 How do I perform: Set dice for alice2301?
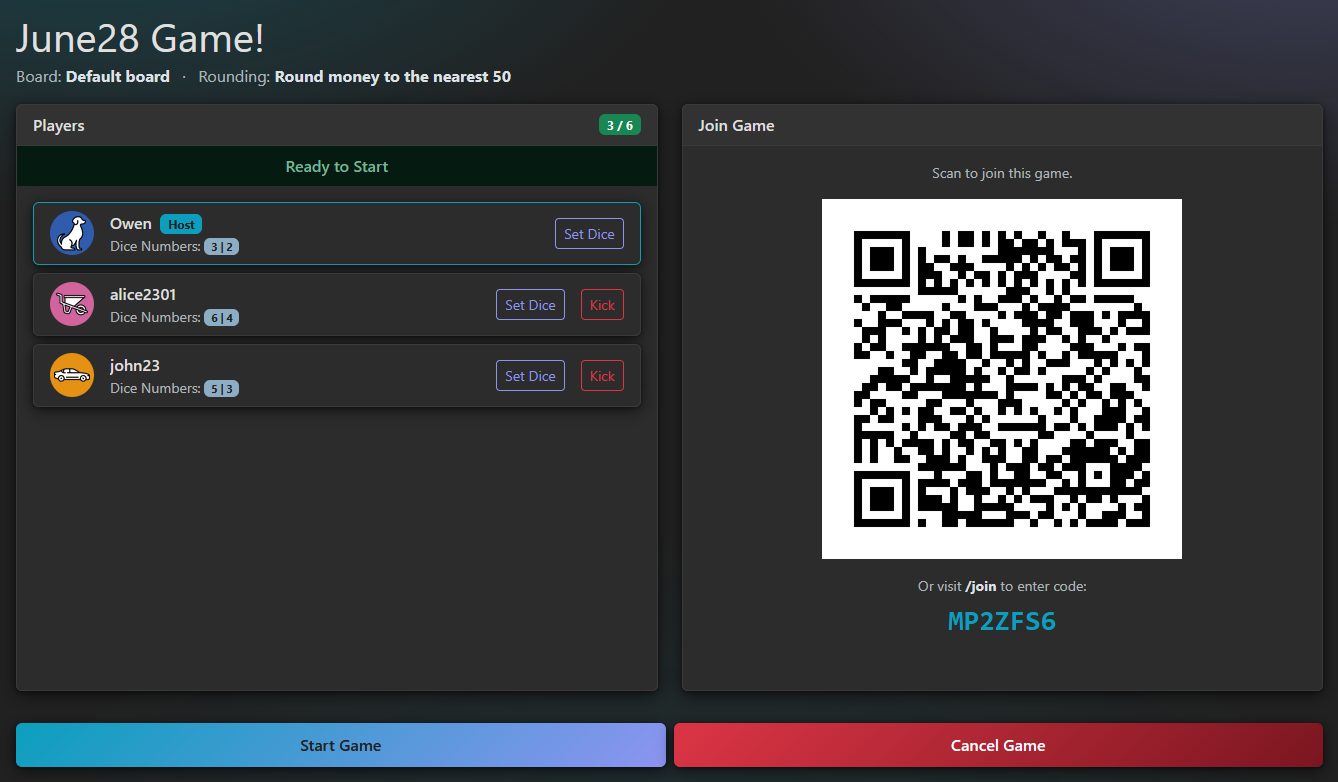point(530,305)
